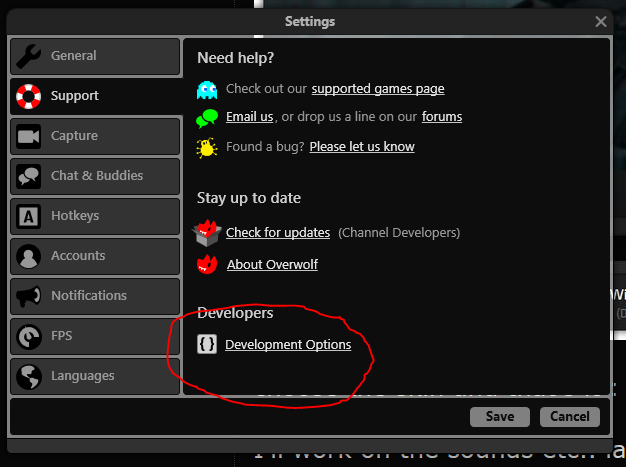Click the lifebuoy Support icon
Screen dimensions: 626x467
28,96
